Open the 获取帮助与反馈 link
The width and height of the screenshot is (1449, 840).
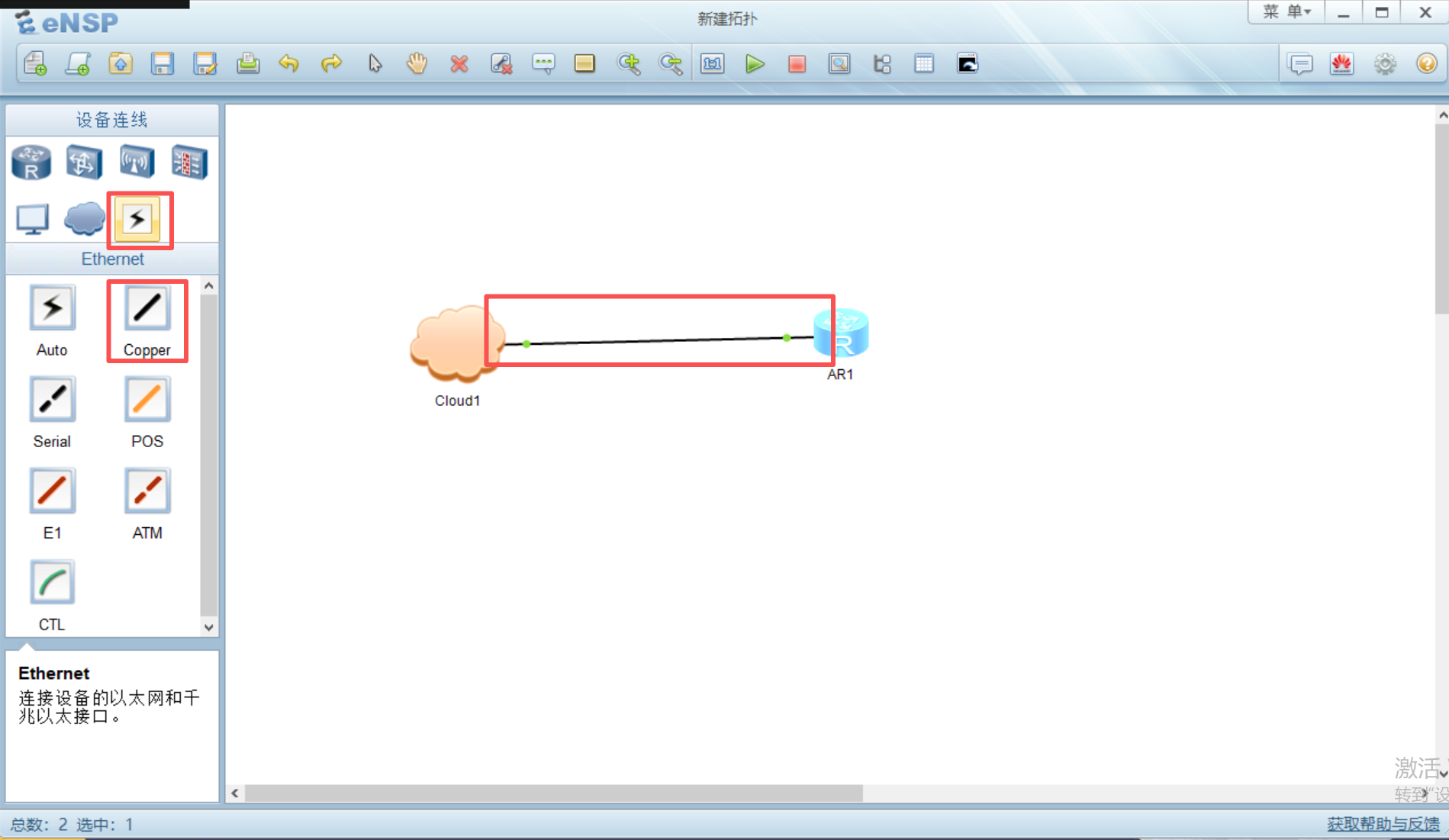coord(1382,824)
